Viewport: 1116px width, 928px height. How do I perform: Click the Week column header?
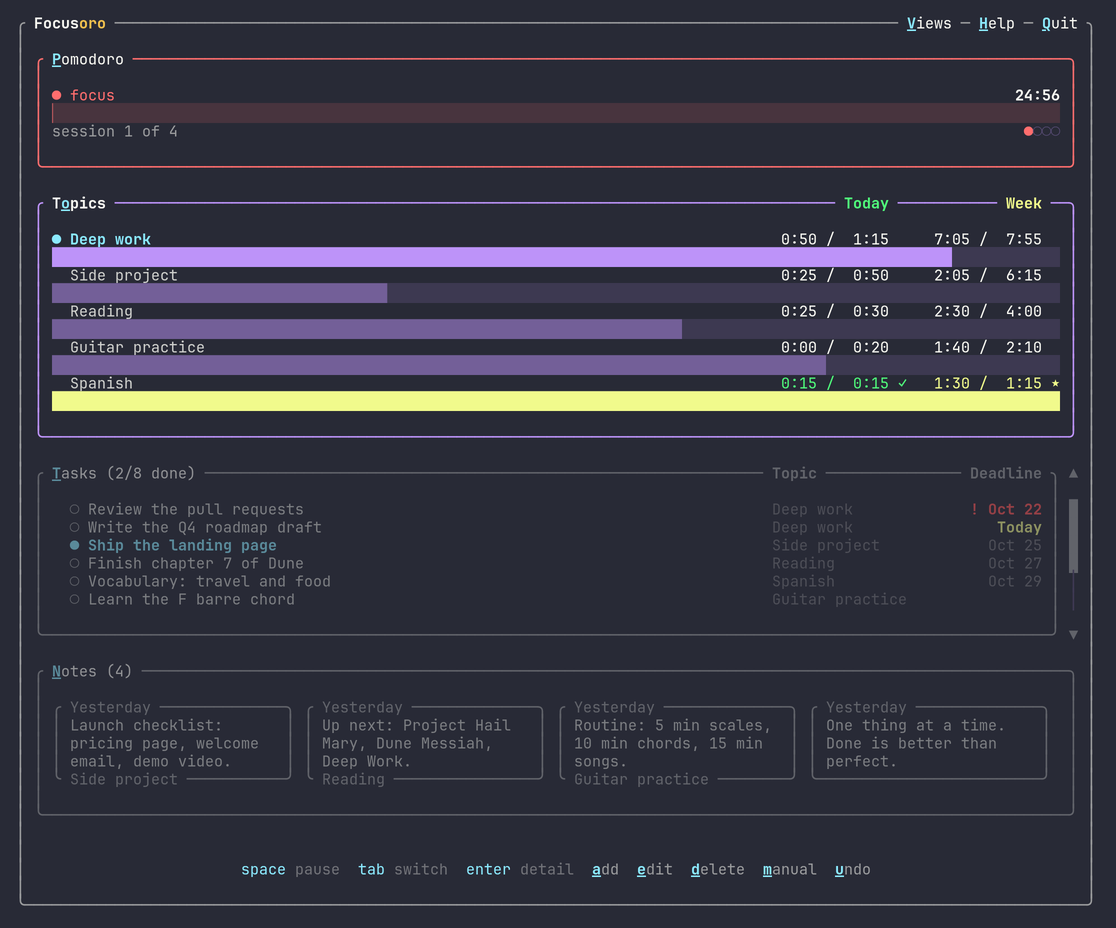tap(1023, 204)
